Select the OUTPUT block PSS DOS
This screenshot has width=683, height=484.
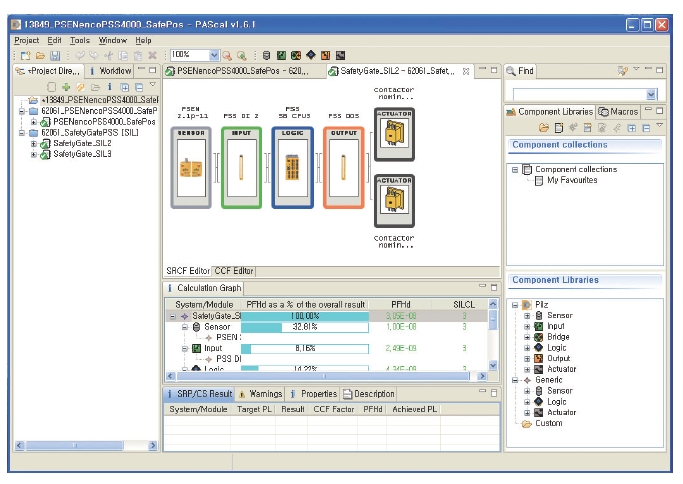click(344, 168)
